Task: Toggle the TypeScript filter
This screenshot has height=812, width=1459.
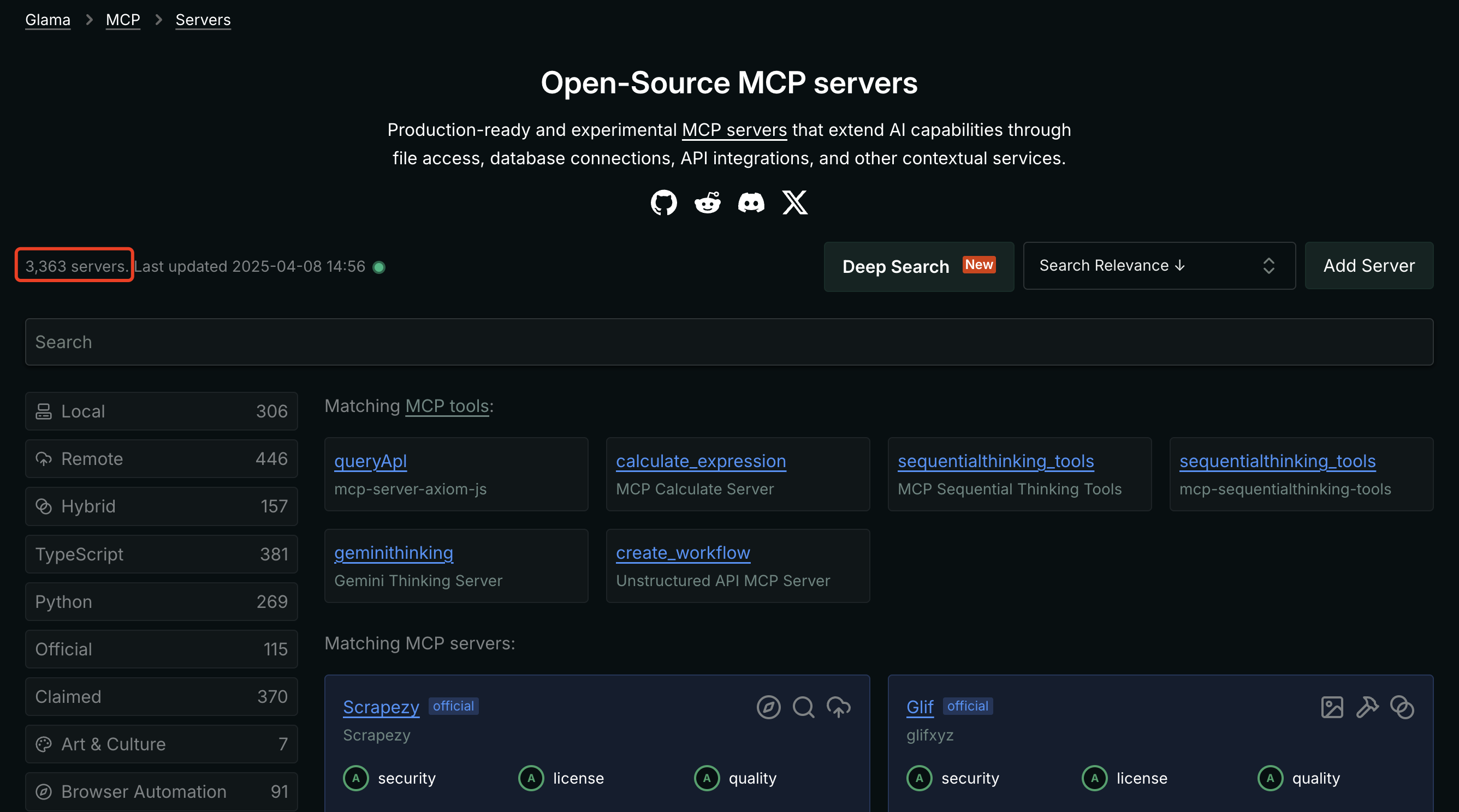Action: tap(162, 554)
